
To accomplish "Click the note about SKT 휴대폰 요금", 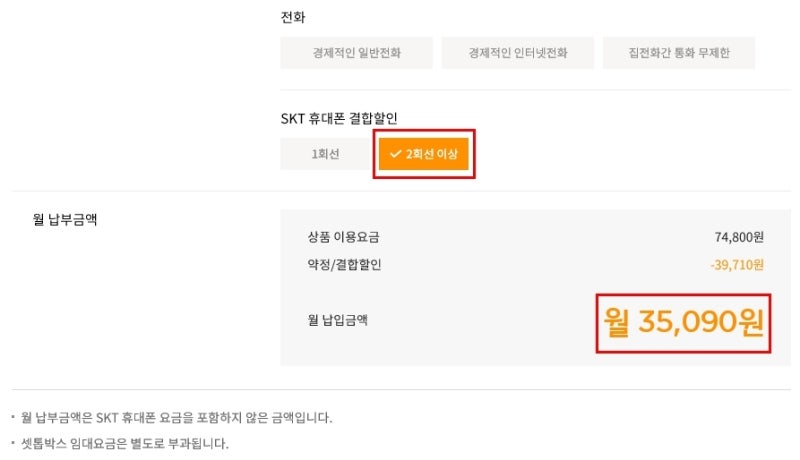I will pyautogui.click(x=177, y=418).
